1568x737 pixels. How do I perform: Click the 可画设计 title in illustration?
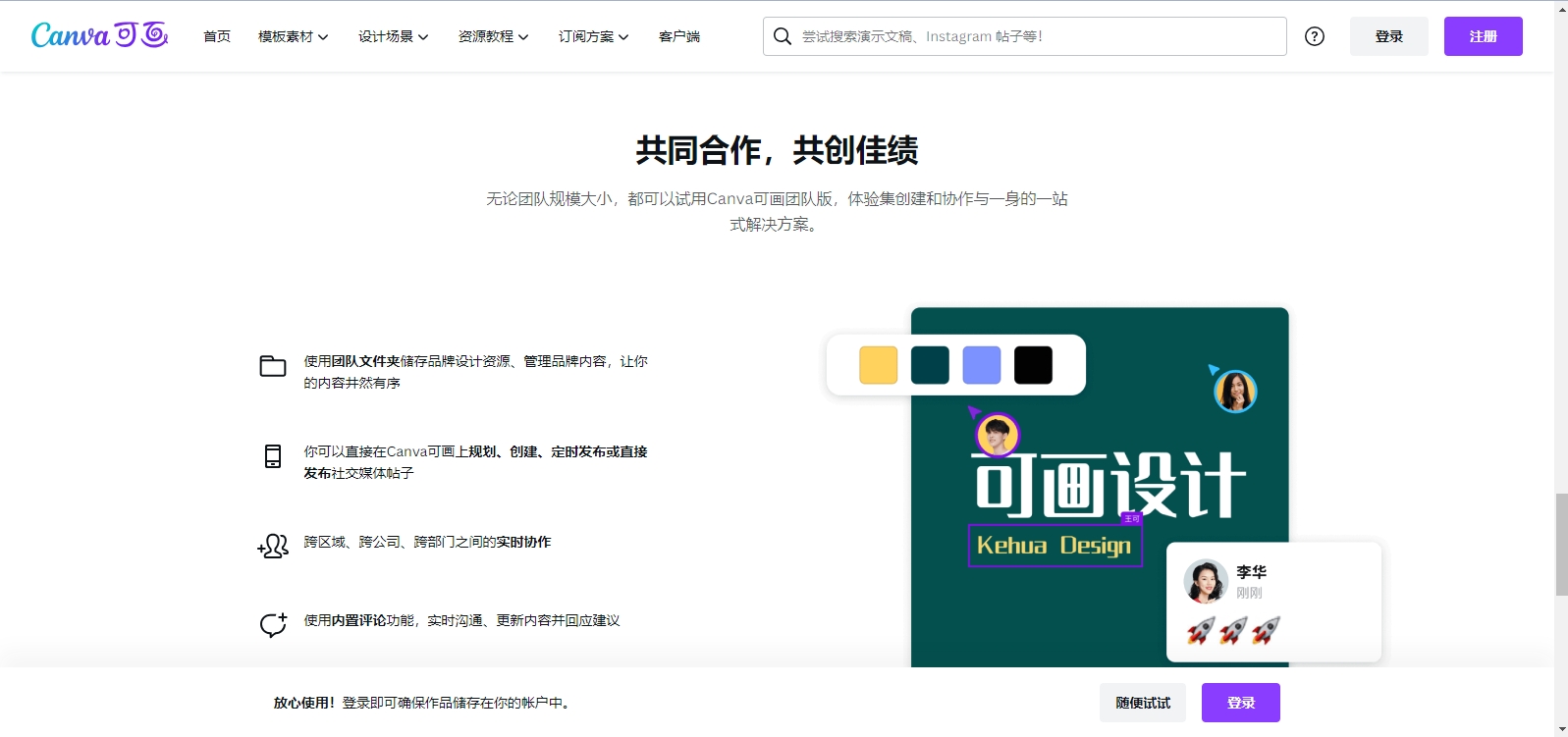pyautogui.click(x=1109, y=485)
